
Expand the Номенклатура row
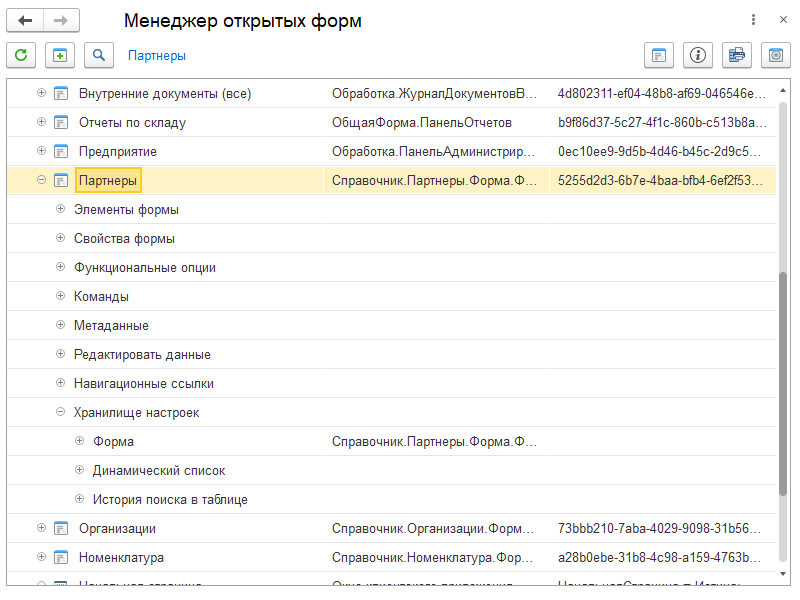tap(41, 557)
